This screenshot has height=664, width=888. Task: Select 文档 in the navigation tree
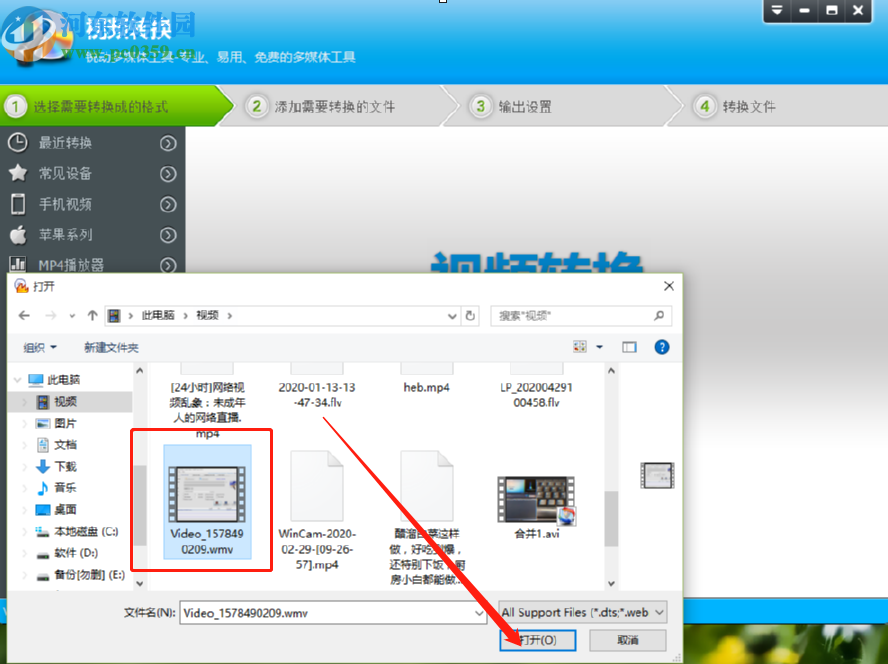coord(65,445)
